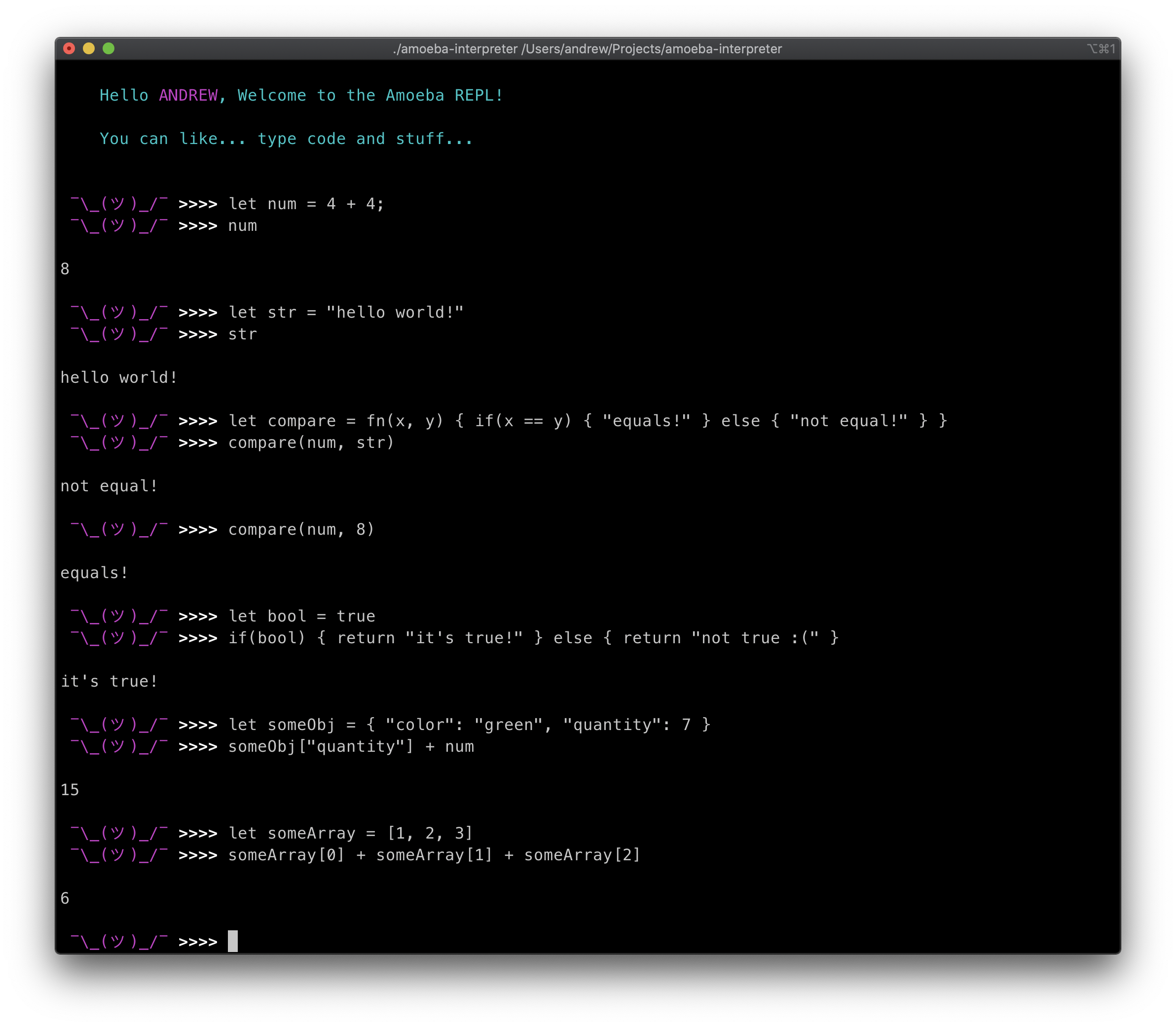Viewport: 1176px width, 1027px height.
Task: Click the 'Amoeba REPL!' text in greeting
Action: pos(444,95)
